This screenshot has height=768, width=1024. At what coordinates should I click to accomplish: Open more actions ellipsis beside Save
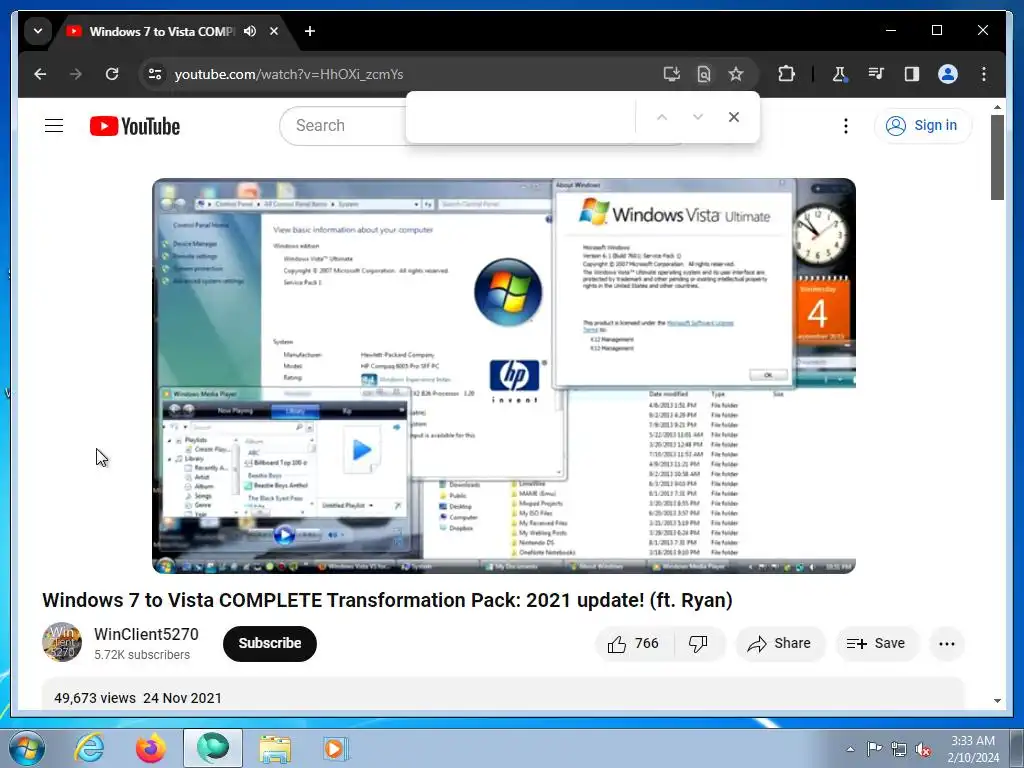pos(946,644)
